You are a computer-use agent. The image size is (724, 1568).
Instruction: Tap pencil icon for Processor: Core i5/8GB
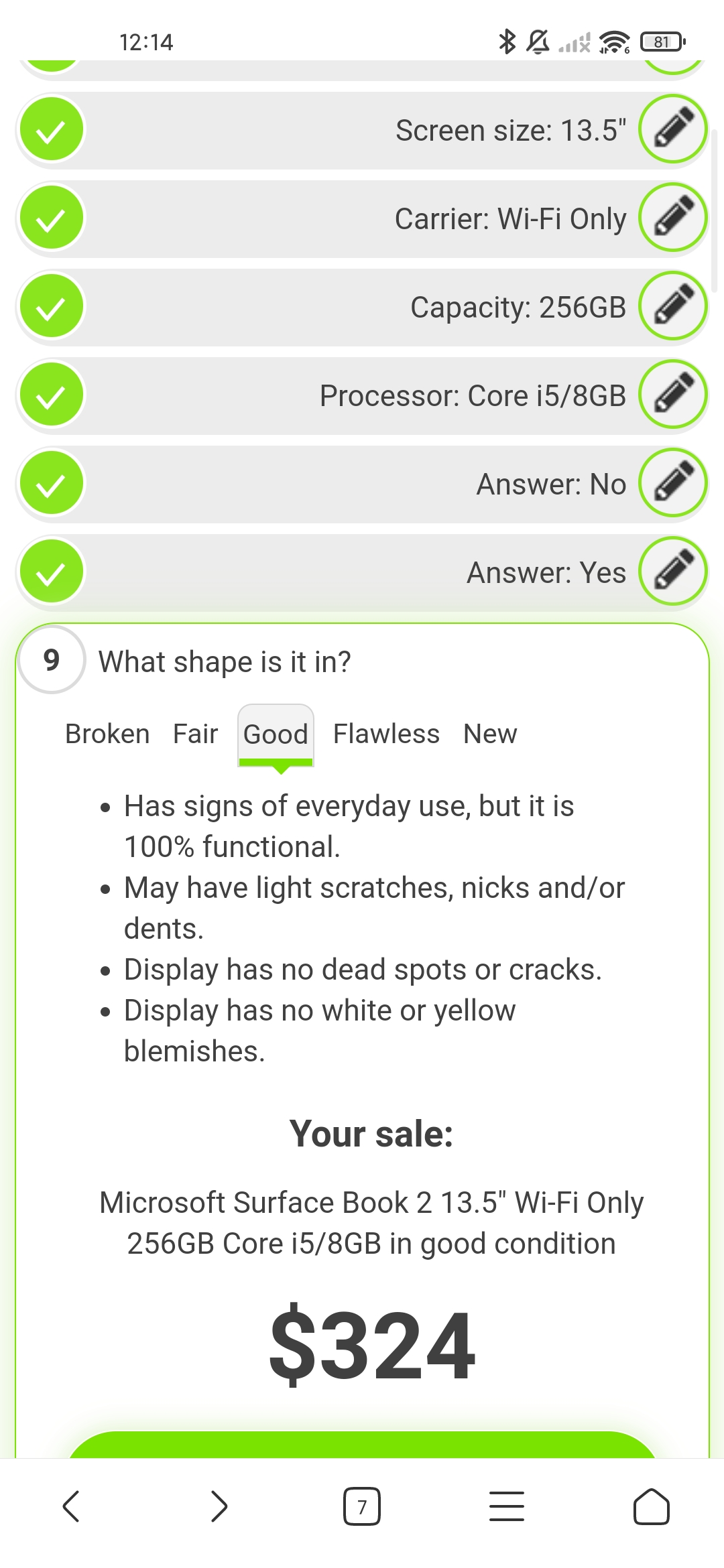click(672, 395)
